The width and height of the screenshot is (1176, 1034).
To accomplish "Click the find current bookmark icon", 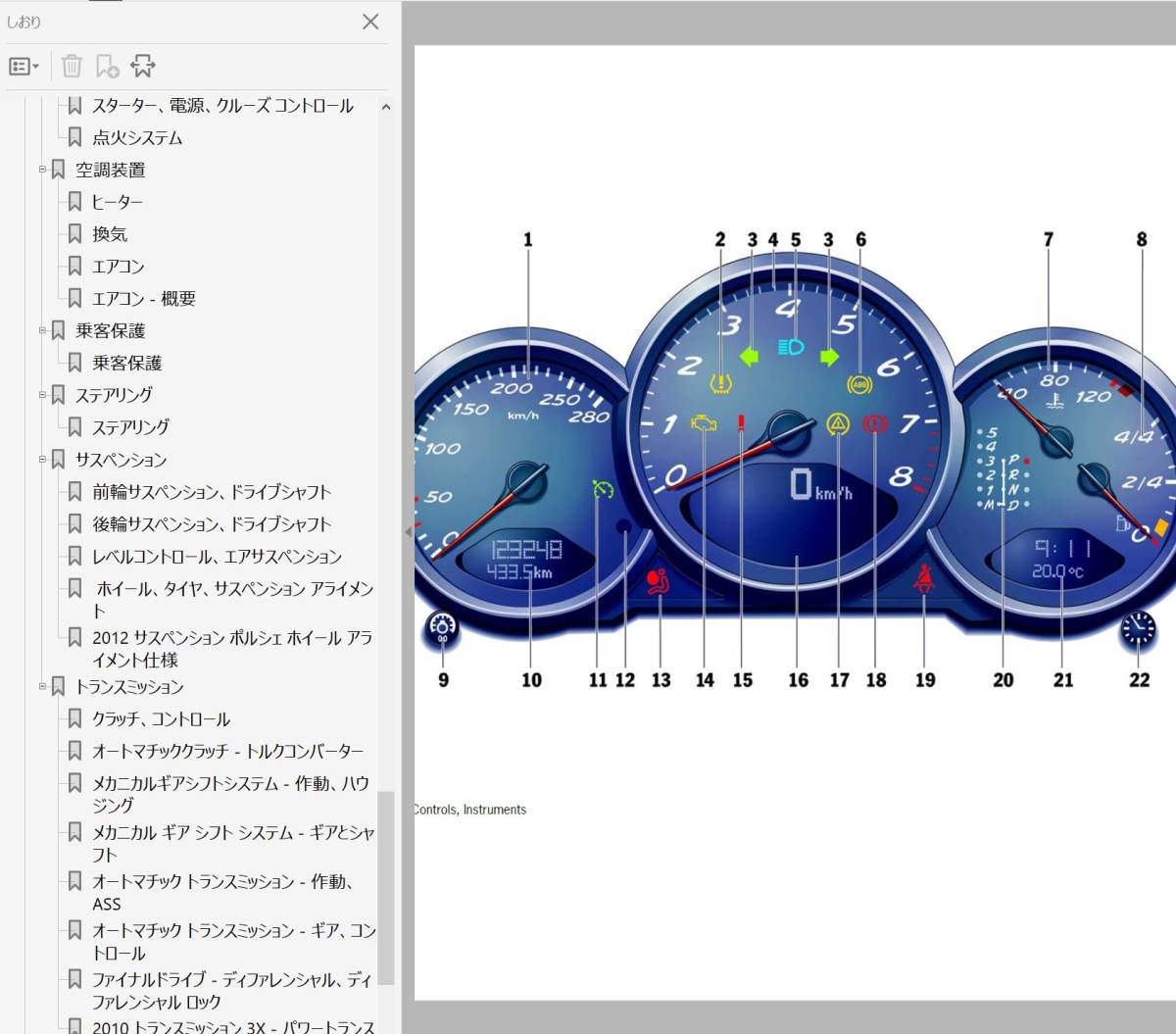I will coord(143,66).
